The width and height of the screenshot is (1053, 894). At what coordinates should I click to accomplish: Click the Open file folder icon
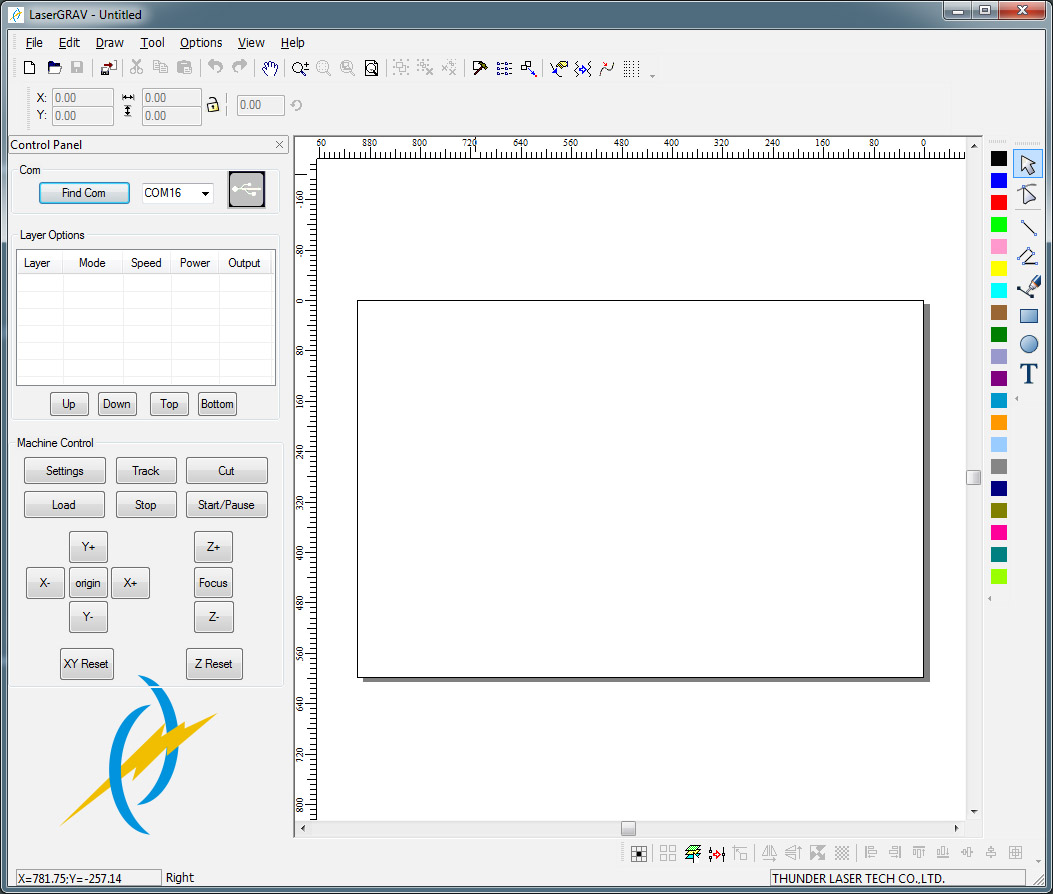click(x=54, y=68)
